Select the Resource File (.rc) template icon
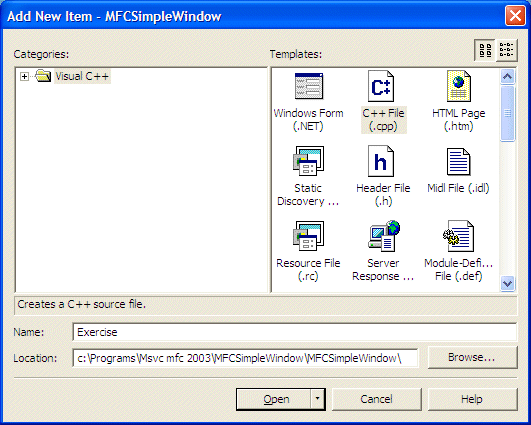This screenshot has height=425, width=531. [x=309, y=236]
